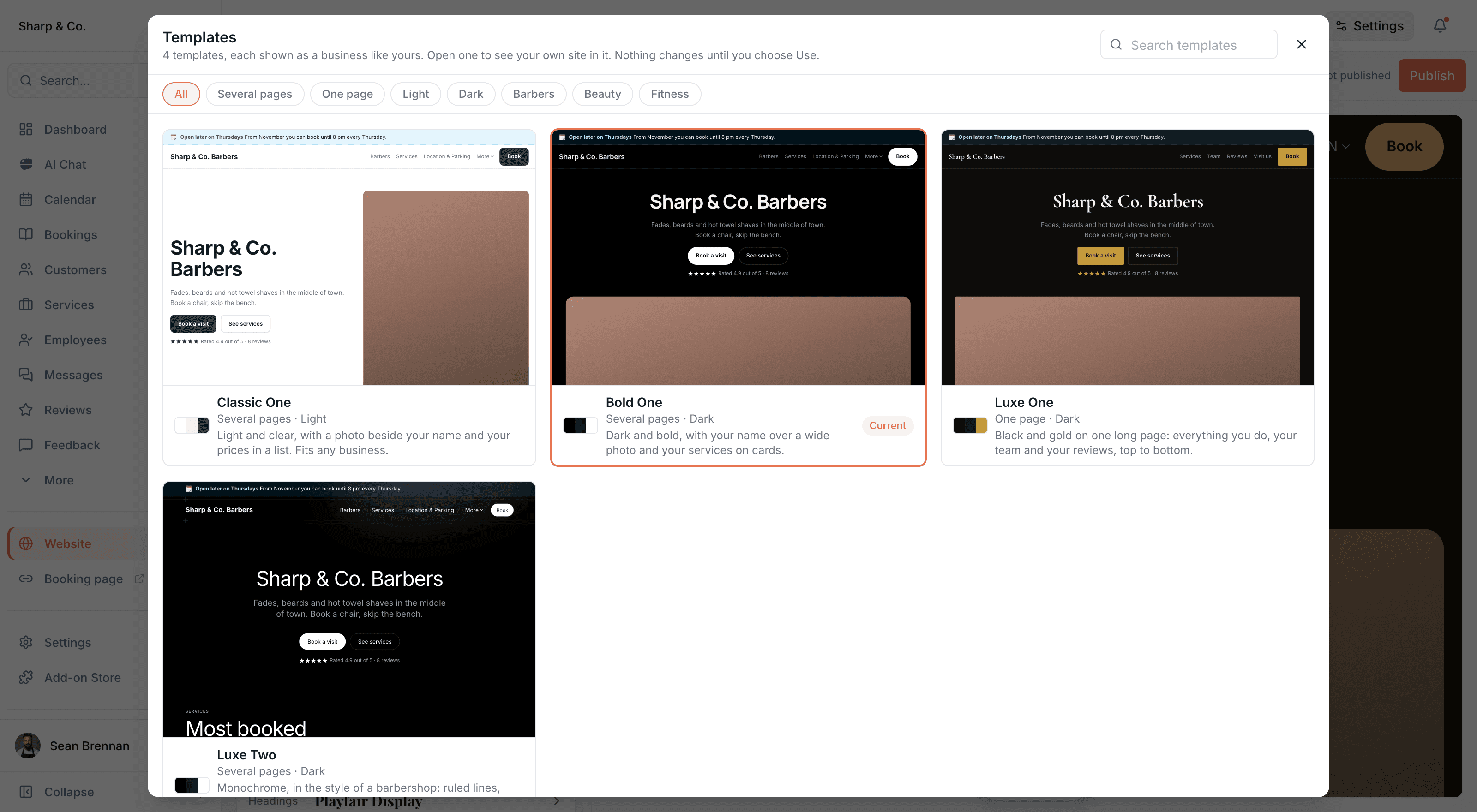
Task: Open the Classic One template preview
Action: tap(349, 257)
